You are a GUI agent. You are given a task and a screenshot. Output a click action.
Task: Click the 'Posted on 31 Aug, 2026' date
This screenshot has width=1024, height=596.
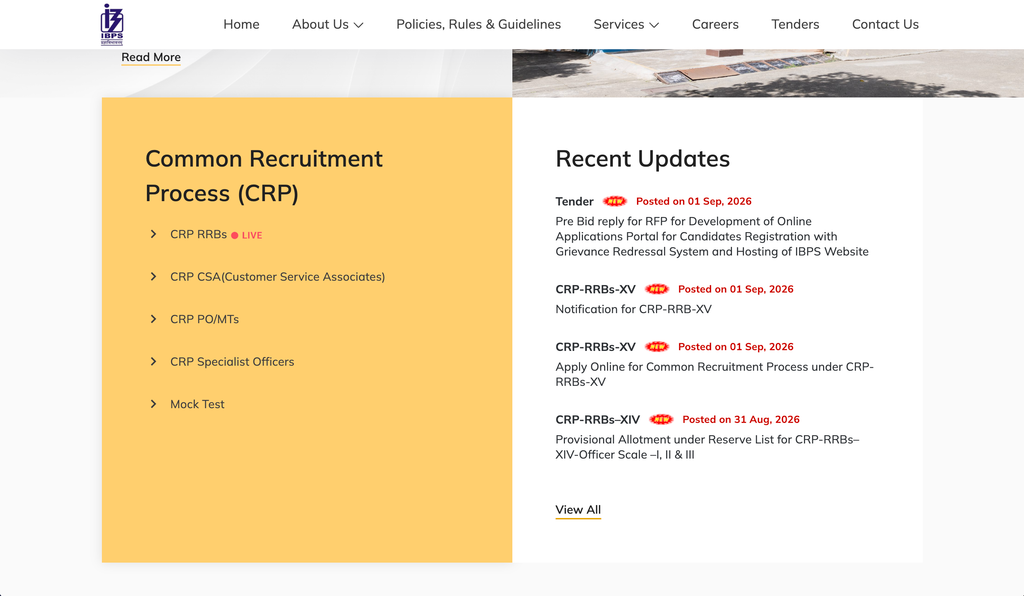pos(741,420)
